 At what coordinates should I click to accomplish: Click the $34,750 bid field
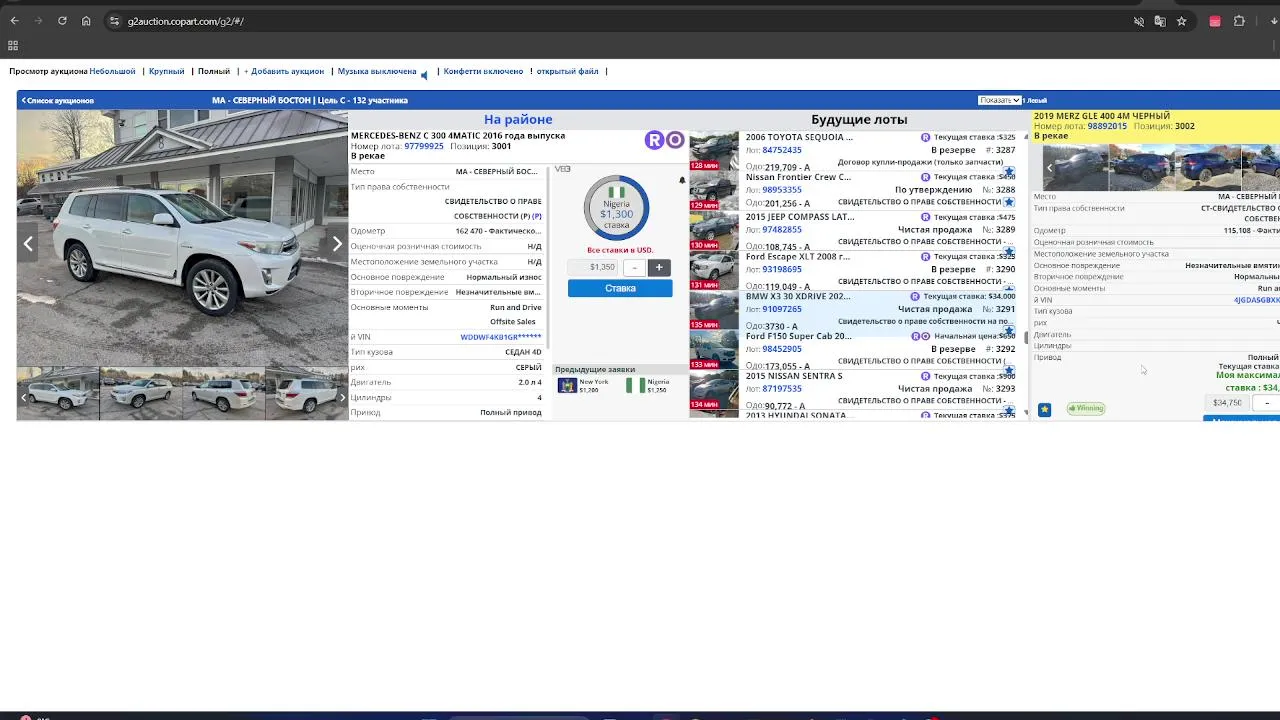pos(1227,403)
